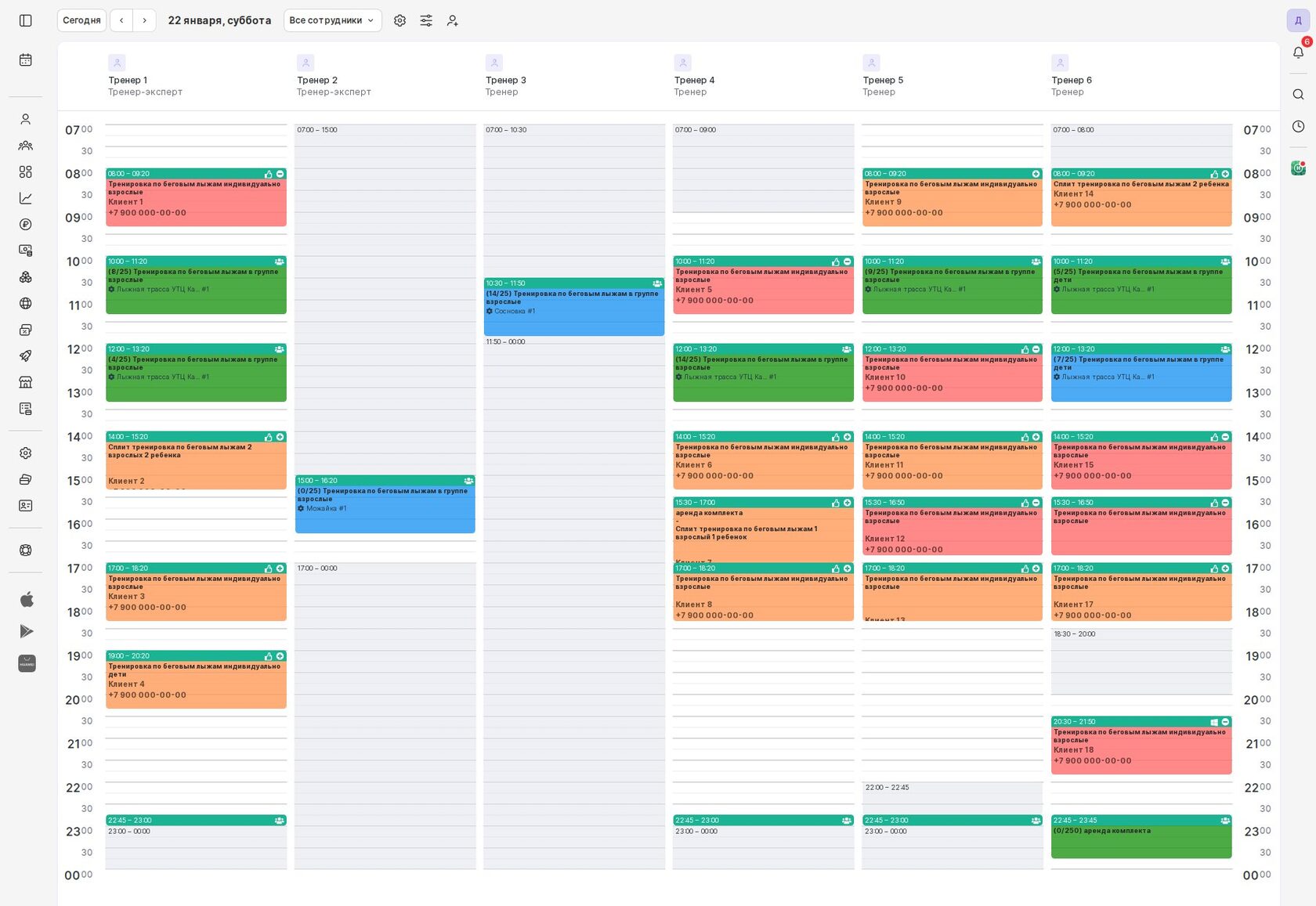
Task: Open the Apple App Store link
Action: (27, 600)
